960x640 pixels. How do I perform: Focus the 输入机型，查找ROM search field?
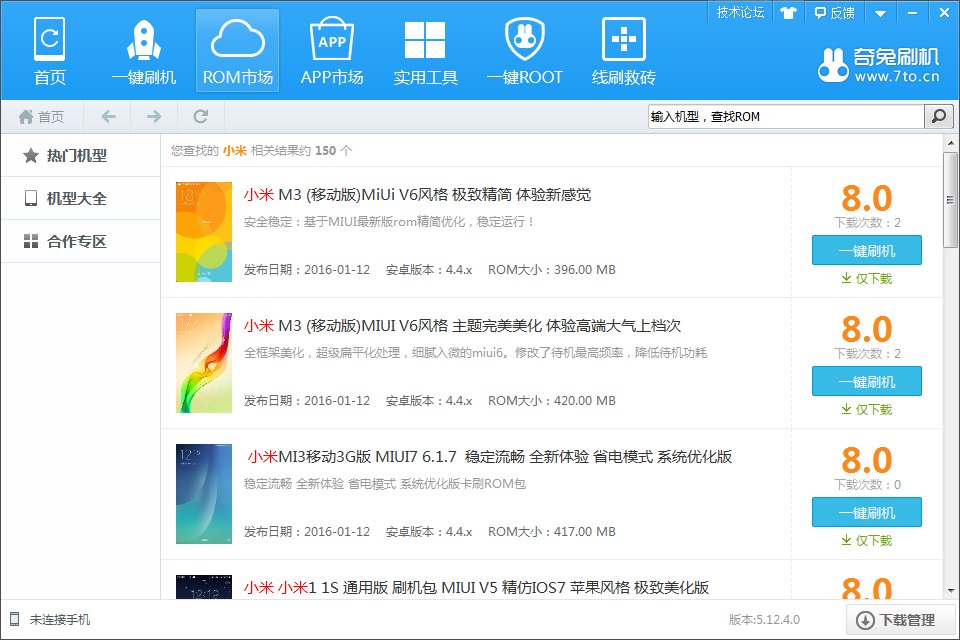(x=786, y=116)
